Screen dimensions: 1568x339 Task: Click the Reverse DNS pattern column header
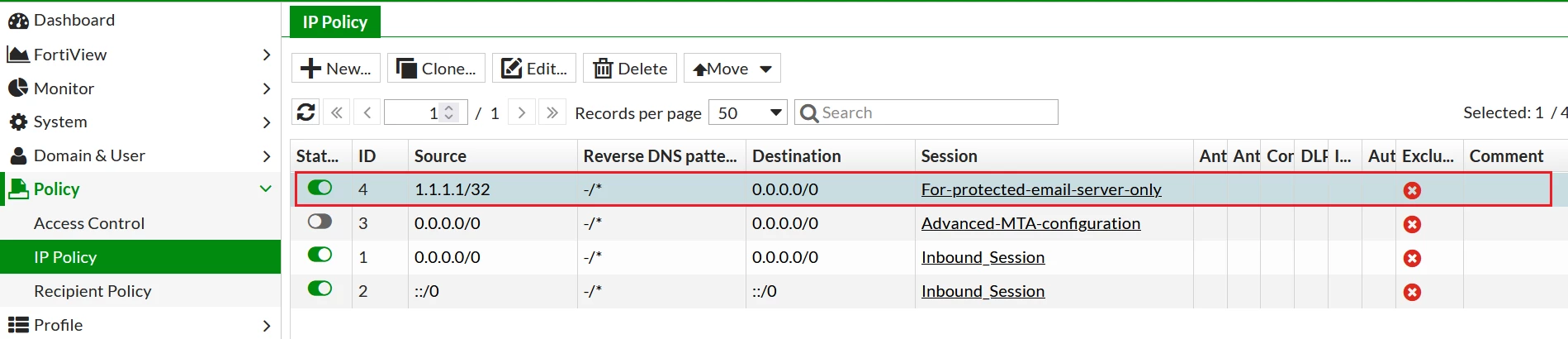coord(661,156)
